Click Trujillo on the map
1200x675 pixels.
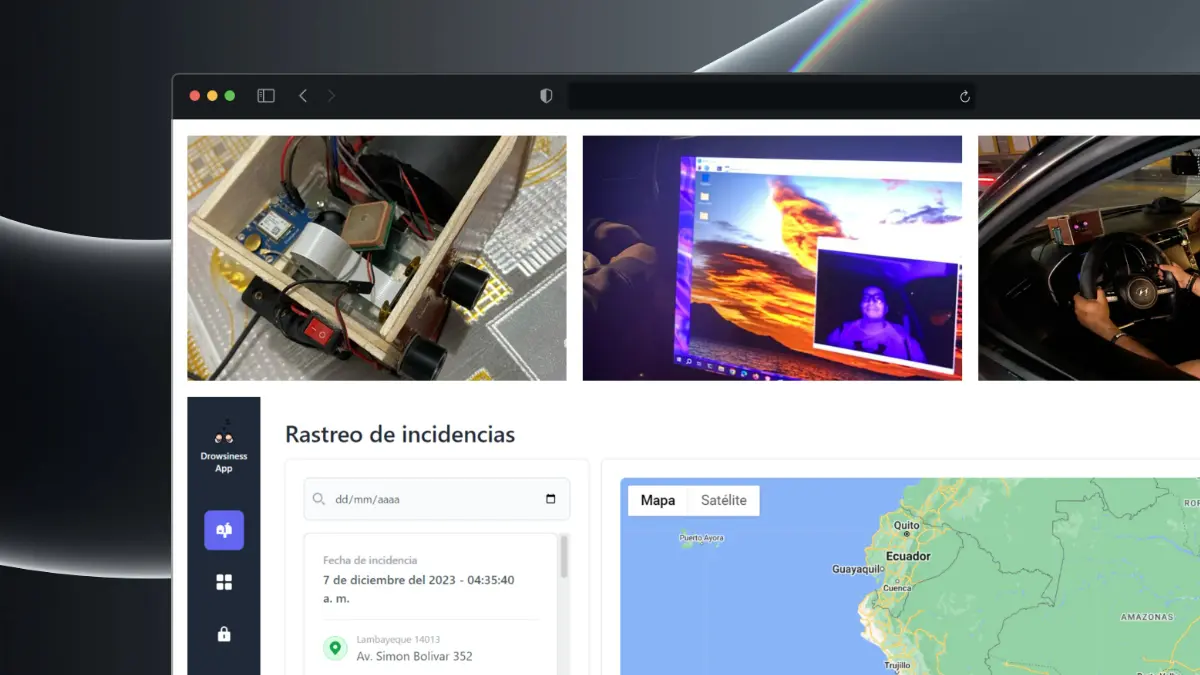click(x=897, y=665)
